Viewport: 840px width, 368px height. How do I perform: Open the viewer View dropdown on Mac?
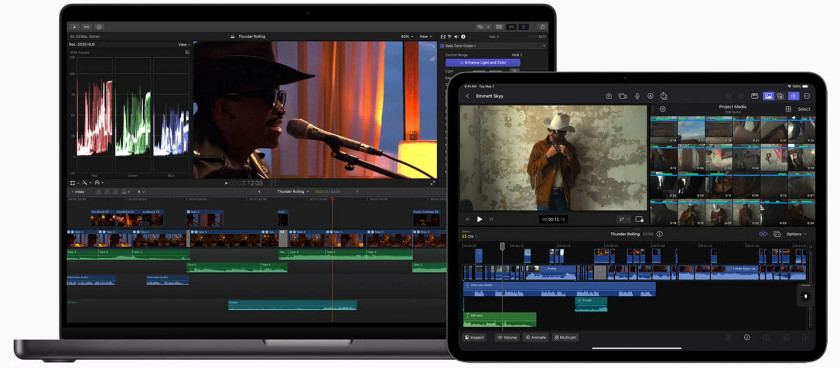(x=425, y=36)
